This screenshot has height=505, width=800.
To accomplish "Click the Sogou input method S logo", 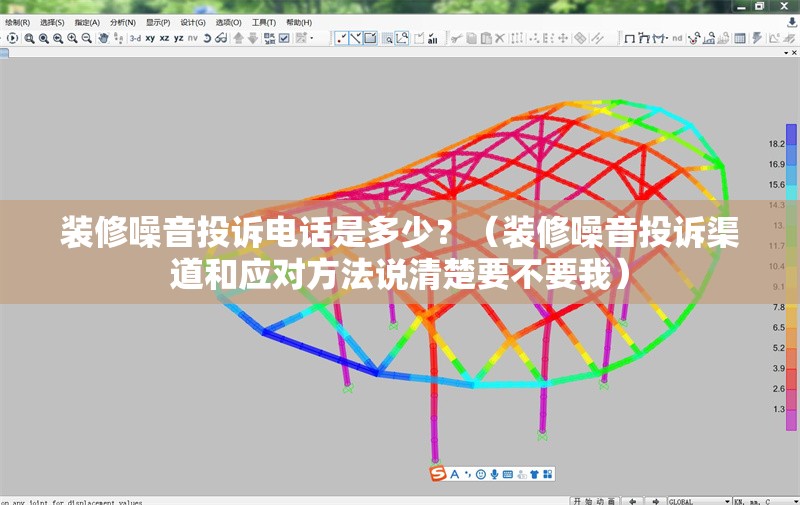I will point(438,474).
